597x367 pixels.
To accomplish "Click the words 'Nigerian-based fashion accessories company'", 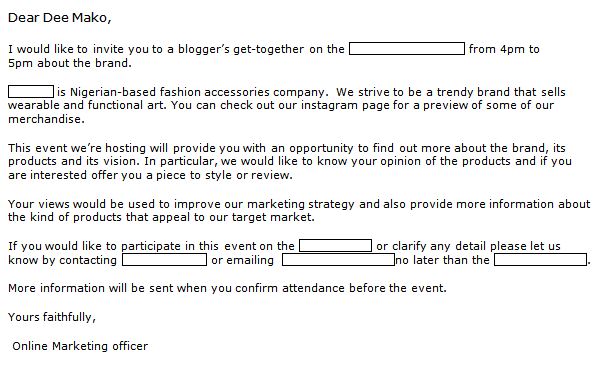I will point(197,92).
